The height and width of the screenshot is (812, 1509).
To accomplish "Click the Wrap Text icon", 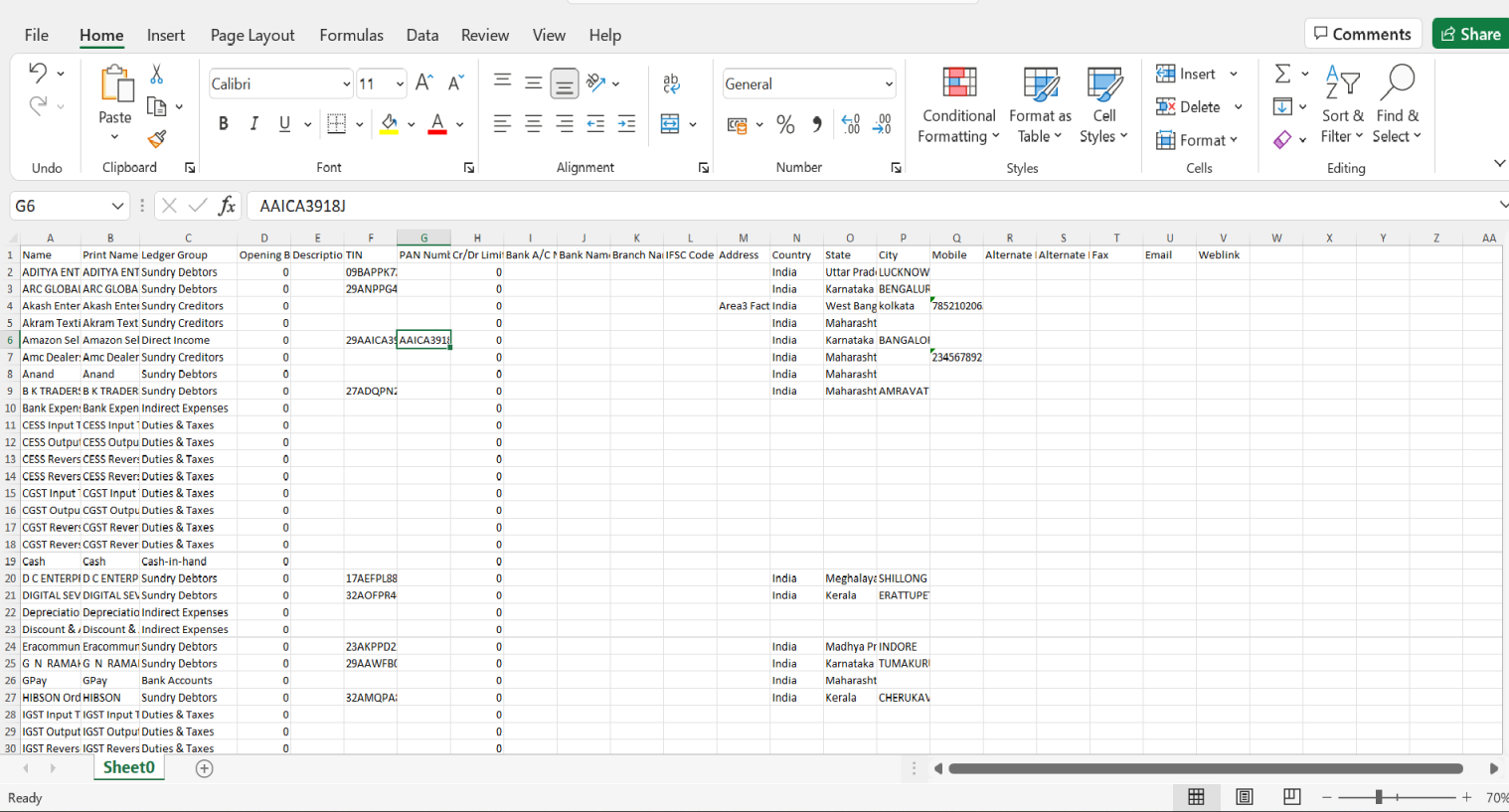I will 671,83.
